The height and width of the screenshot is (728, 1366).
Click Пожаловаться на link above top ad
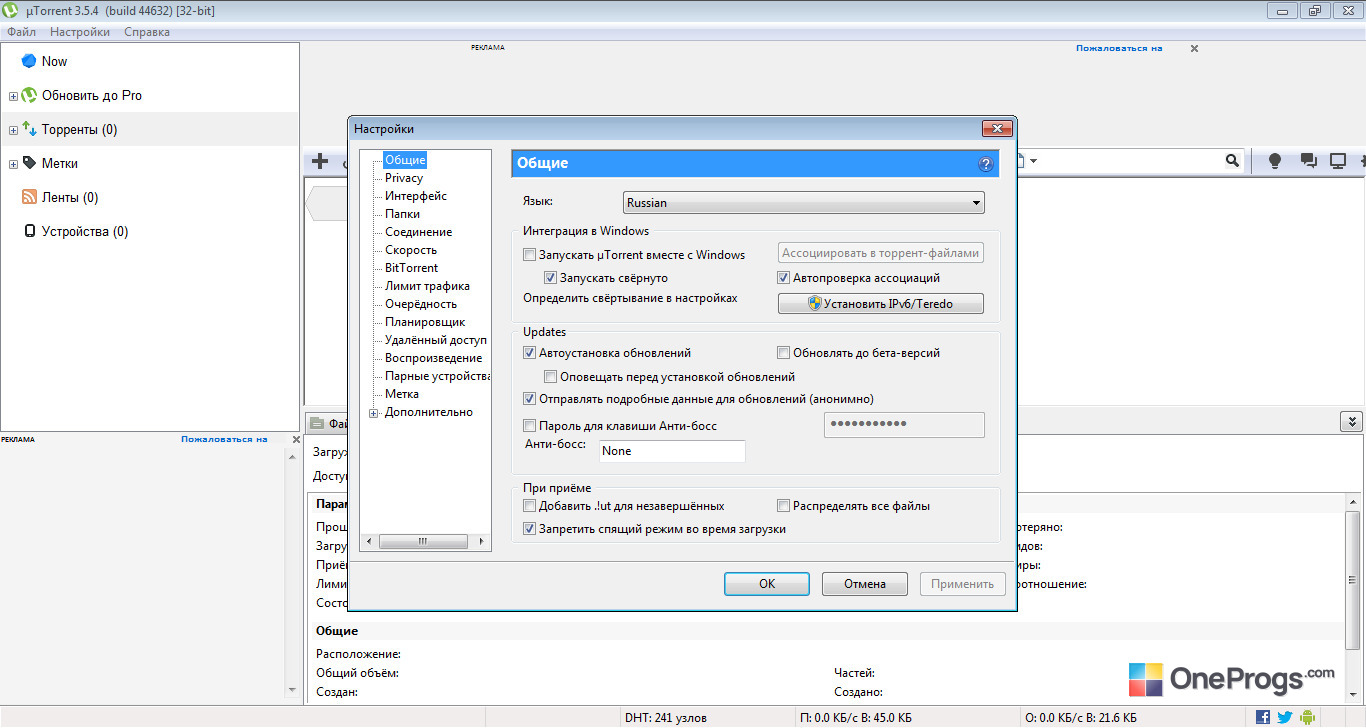click(1119, 48)
